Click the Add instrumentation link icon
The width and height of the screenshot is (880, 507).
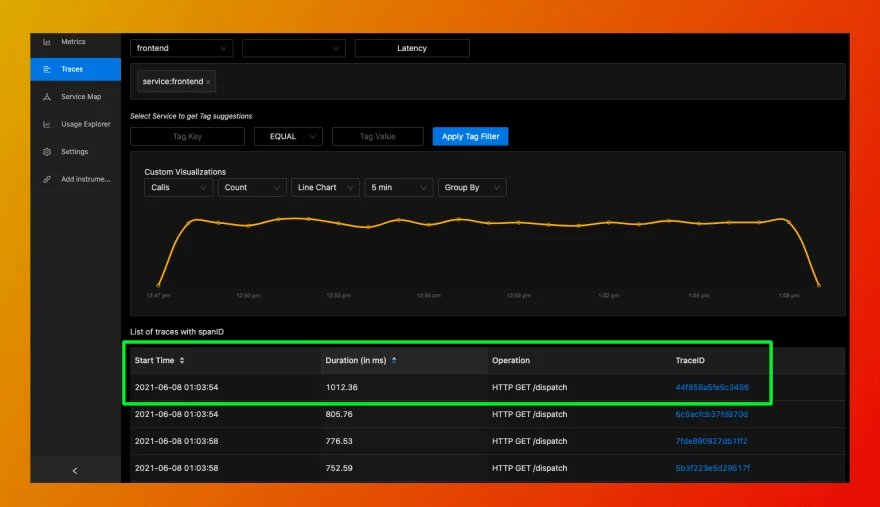pyautogui.click(x=47, y=179)
